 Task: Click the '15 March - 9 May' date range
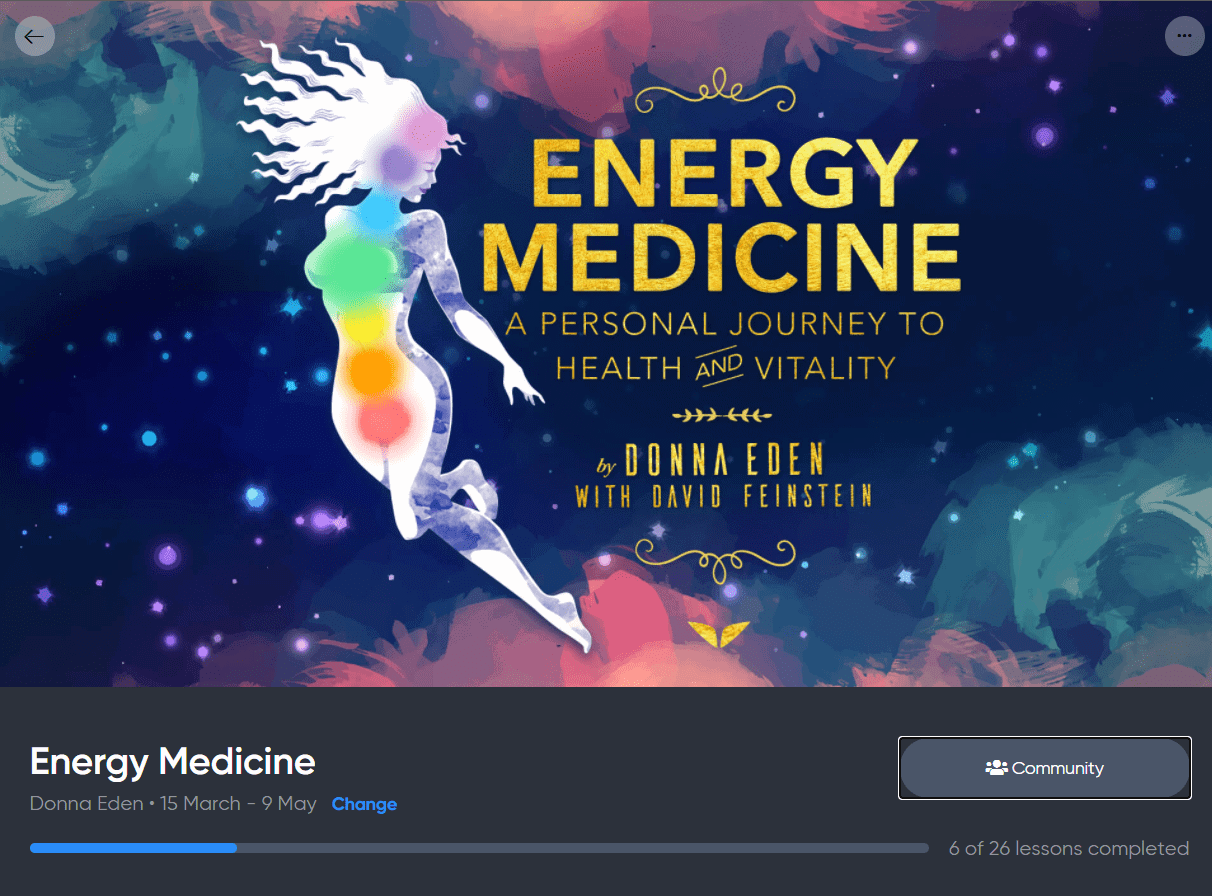[237, 804]
